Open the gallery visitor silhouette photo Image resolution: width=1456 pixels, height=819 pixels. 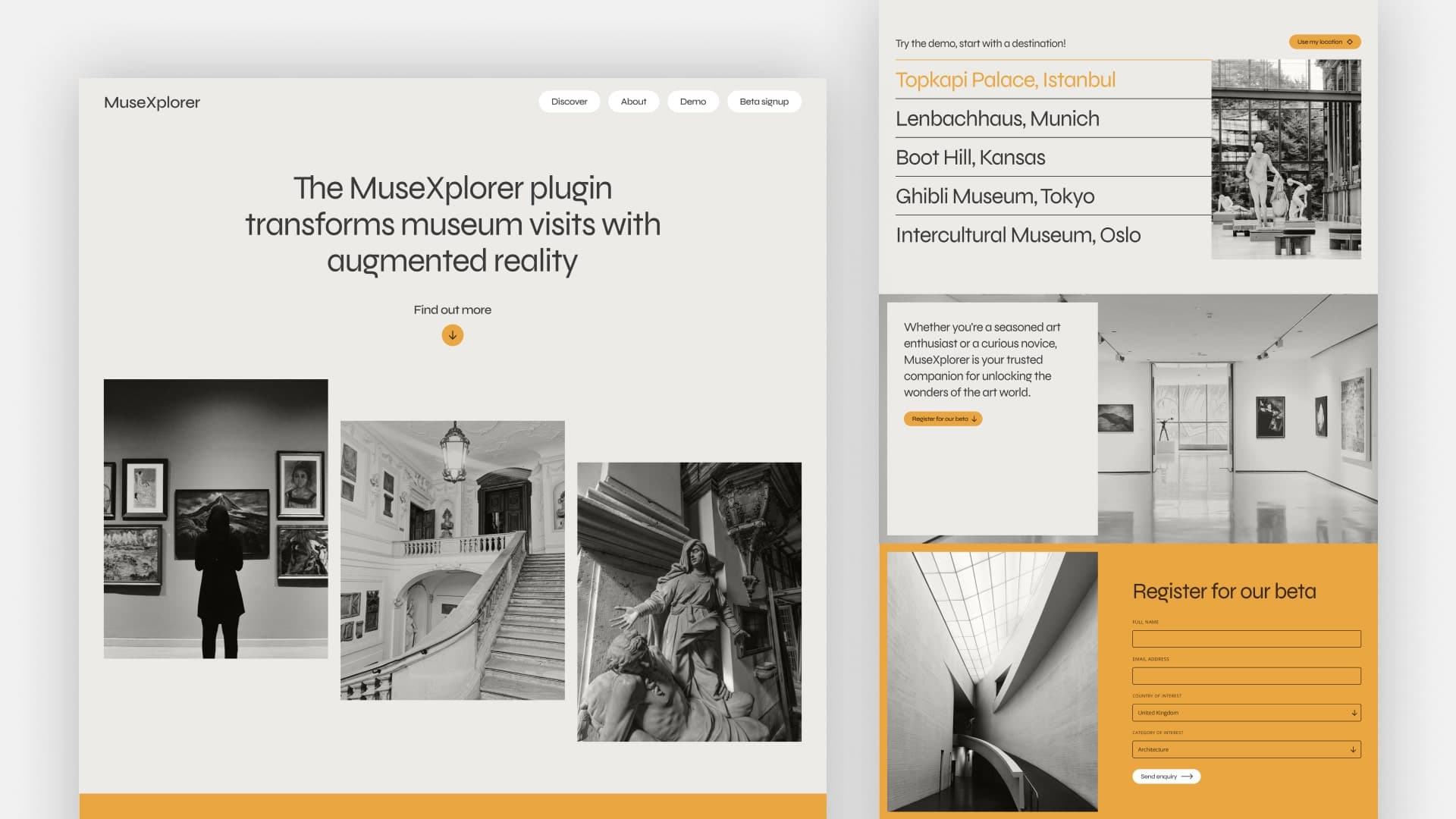(216, 519)
